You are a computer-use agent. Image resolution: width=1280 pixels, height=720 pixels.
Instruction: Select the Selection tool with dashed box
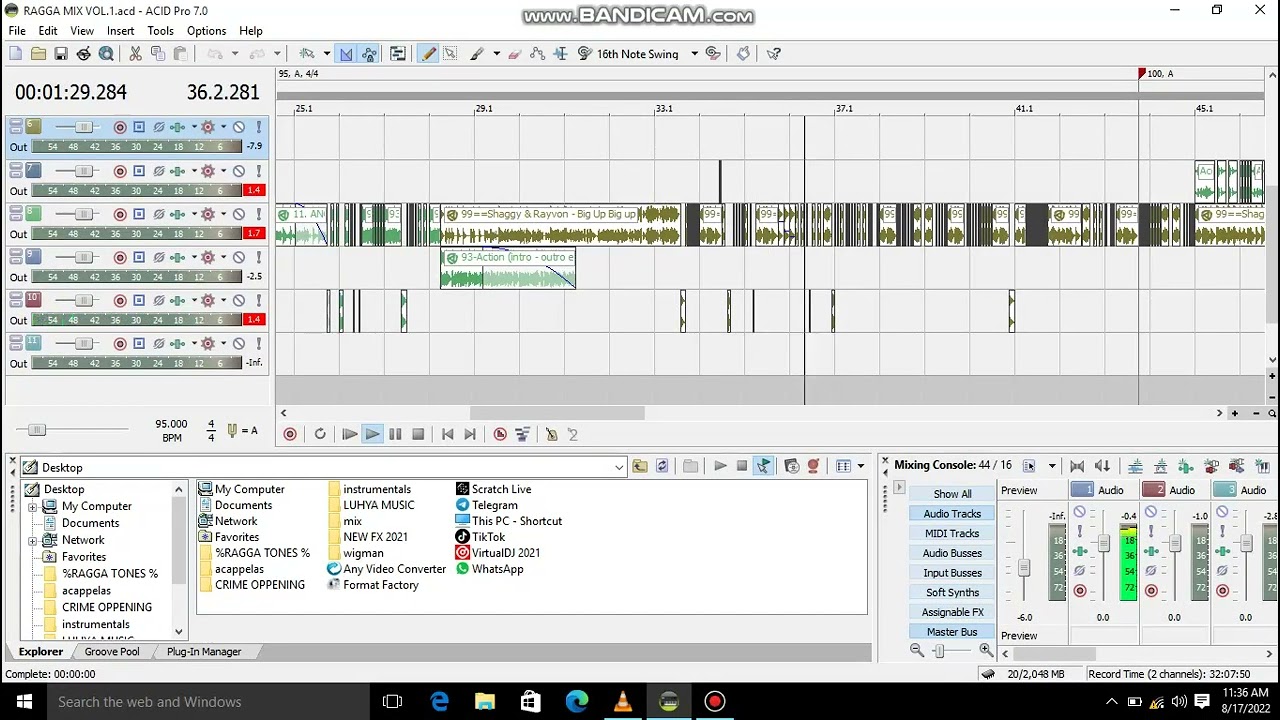pos(450,54)
